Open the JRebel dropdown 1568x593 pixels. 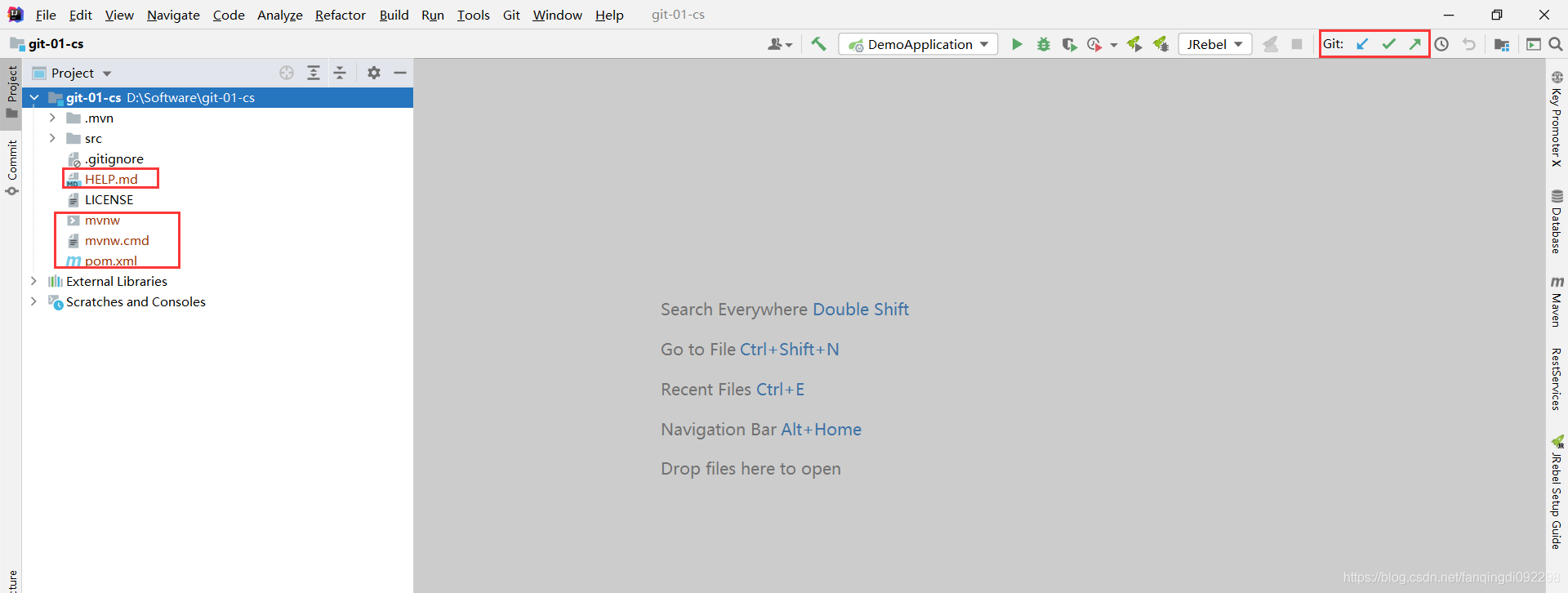[1215, 44]
